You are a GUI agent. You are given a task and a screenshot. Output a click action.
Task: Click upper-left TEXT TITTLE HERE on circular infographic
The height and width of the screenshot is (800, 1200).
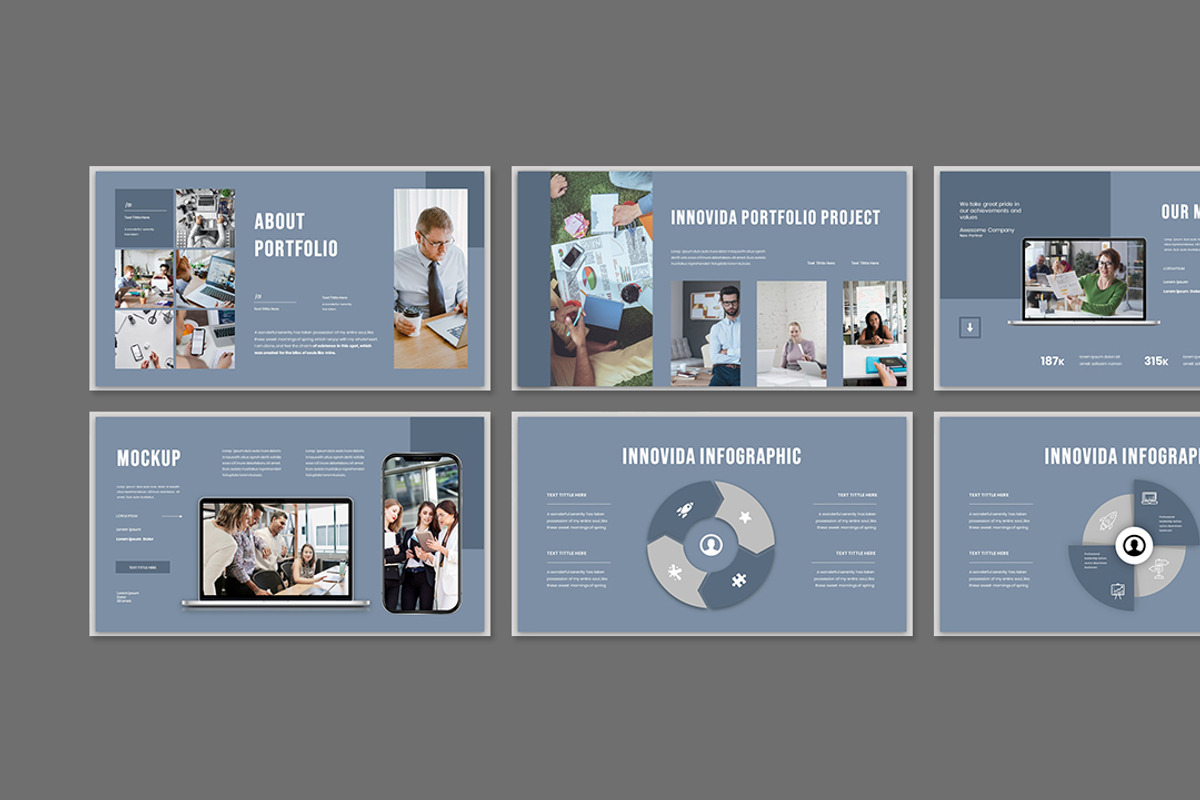tap(566, 495)
